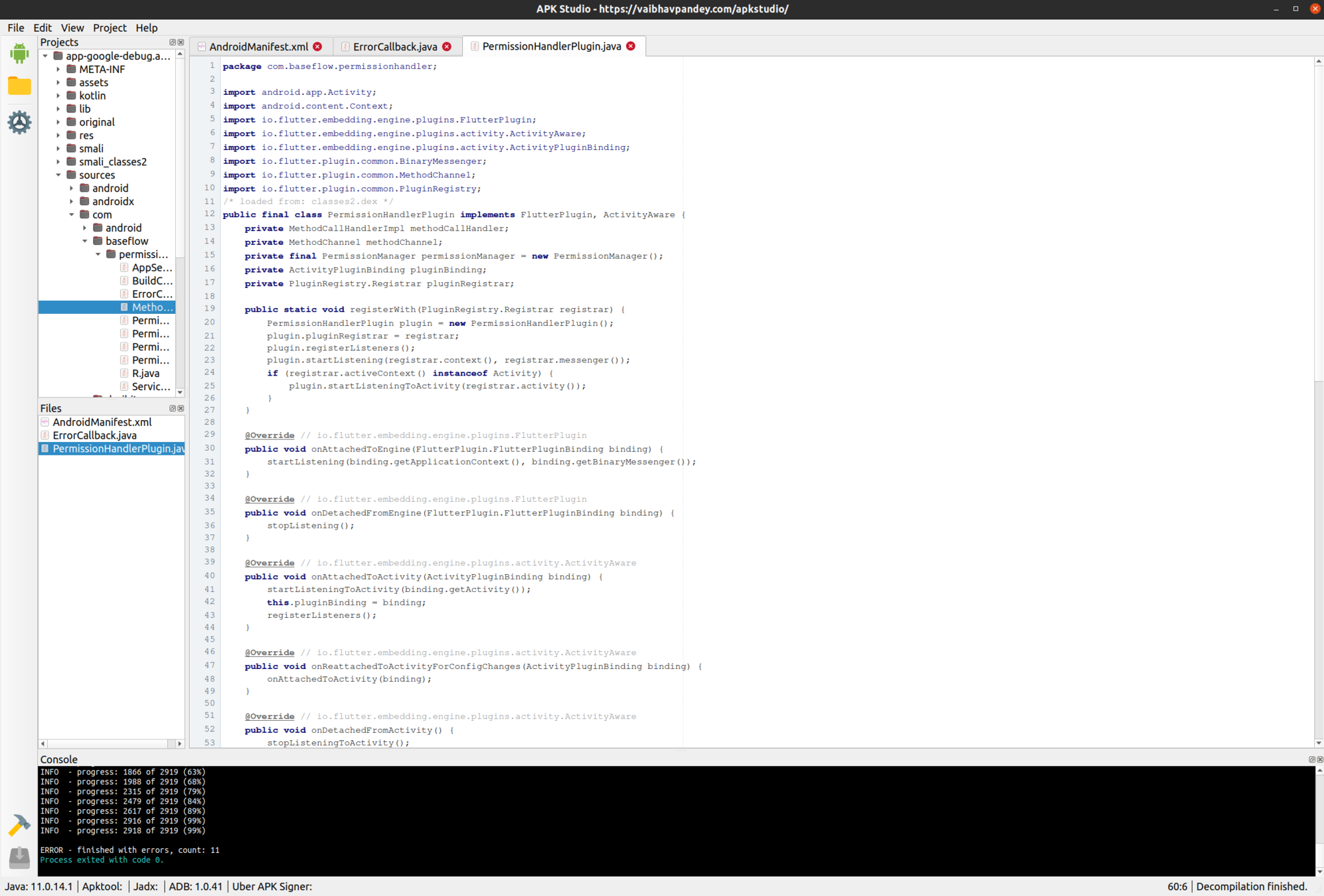Screen dimensions: 1324x896
Task: Select AndroidManifest.xml in Files list
Action: click(x=102, y=422)
